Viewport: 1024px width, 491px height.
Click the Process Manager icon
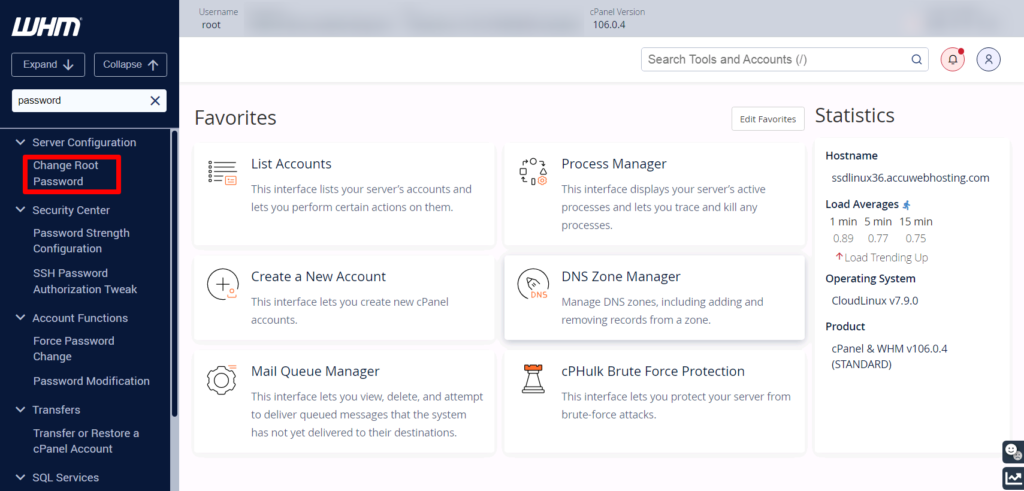click(533, 172)
